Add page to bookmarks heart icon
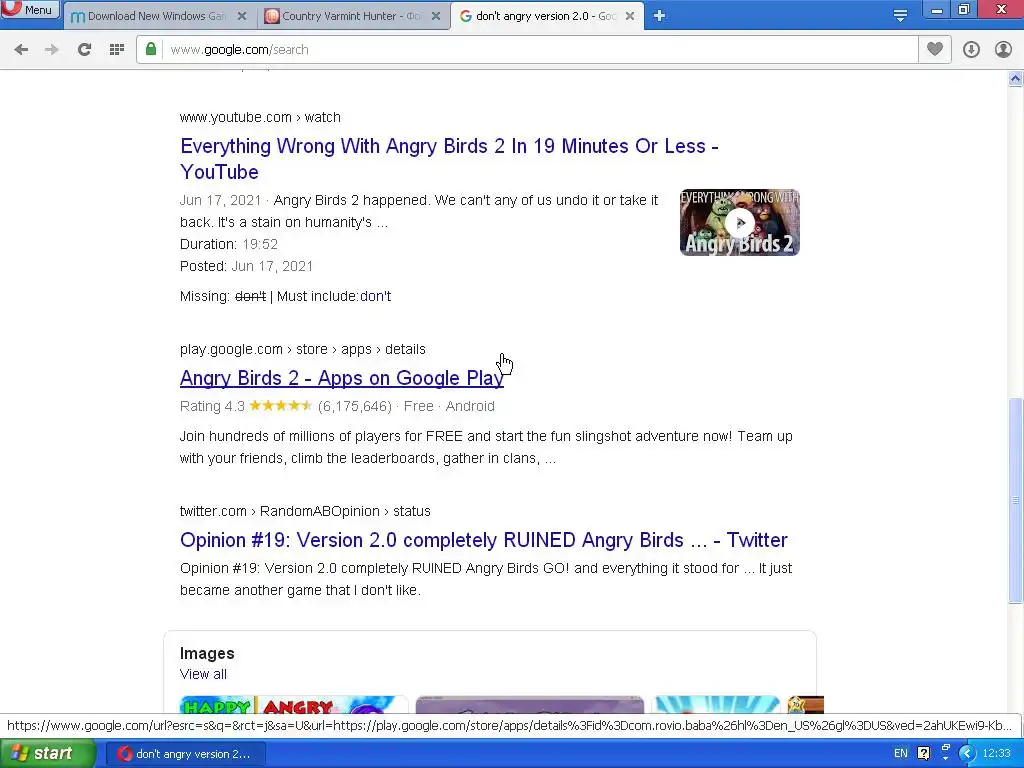 [935, 49]
